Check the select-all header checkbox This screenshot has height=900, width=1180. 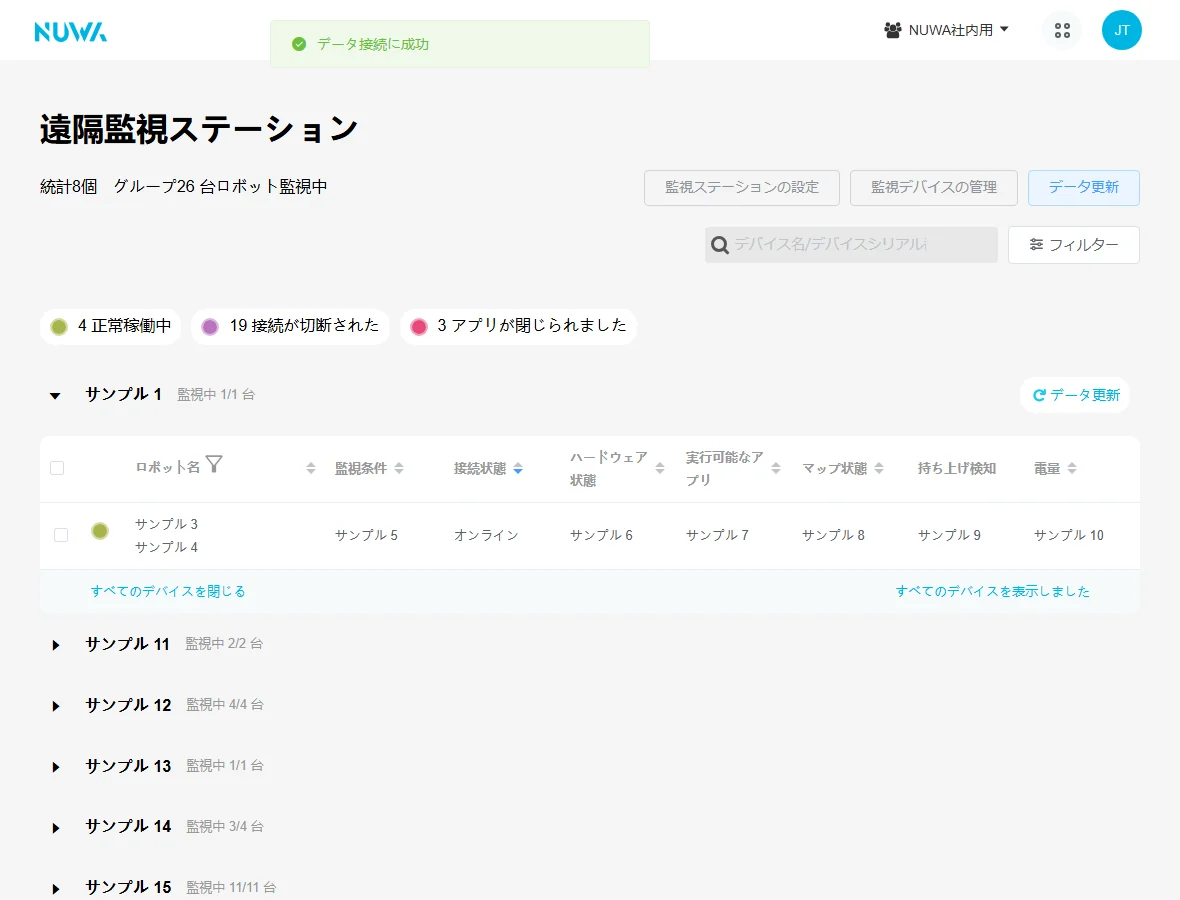(x=57, y=468)
